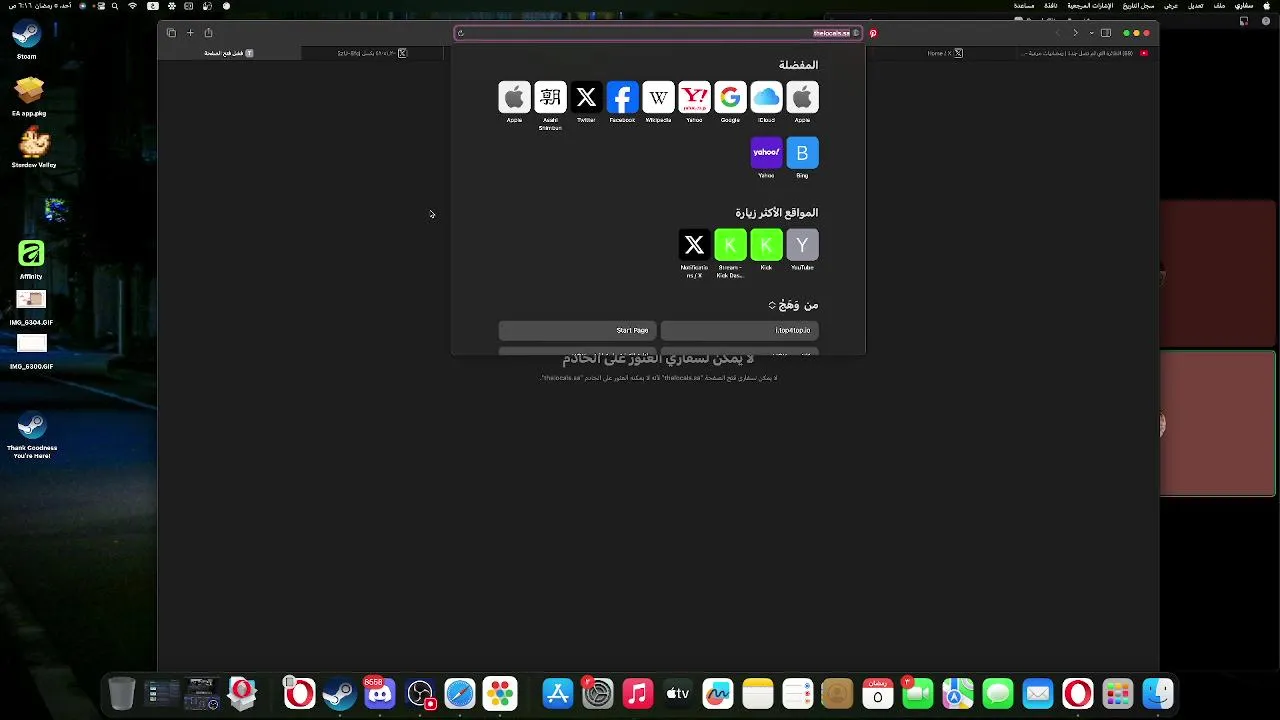
Task: Open Music app from the Dock
Action: pyautogui.click(x=638, y=693)
